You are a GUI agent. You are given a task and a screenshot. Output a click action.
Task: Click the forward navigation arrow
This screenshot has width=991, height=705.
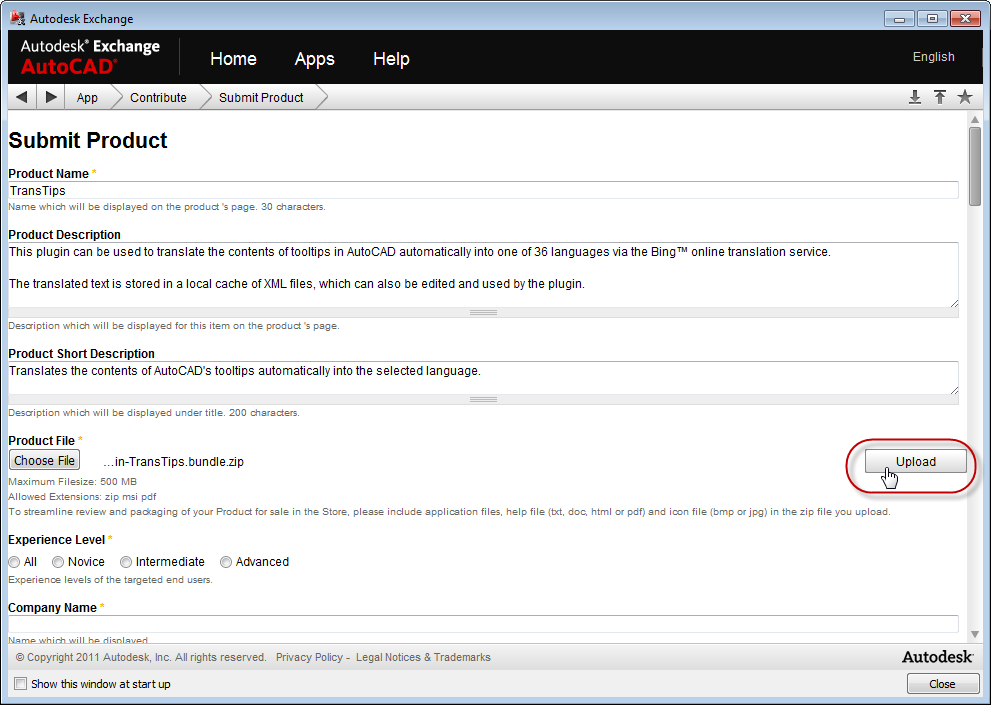click(x=51, y=97)
